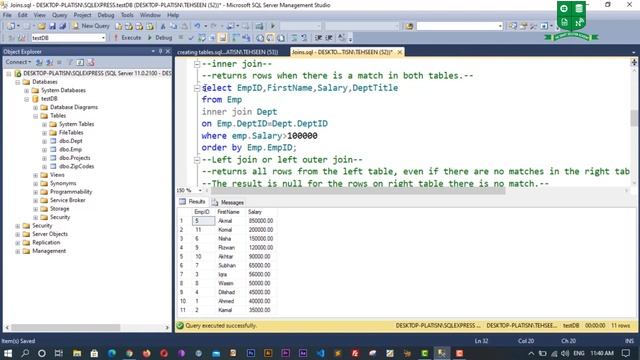Click the editor vertical scrollbar

click(x=634, y=118)
